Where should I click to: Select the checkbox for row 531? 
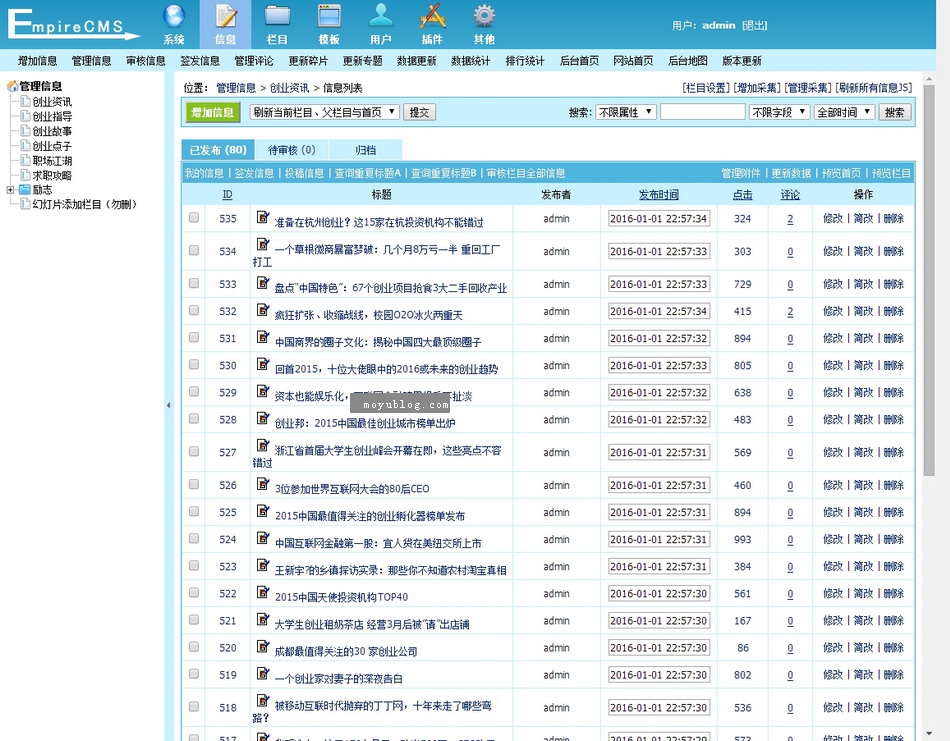pyautogui.click(x=194, y=337)
